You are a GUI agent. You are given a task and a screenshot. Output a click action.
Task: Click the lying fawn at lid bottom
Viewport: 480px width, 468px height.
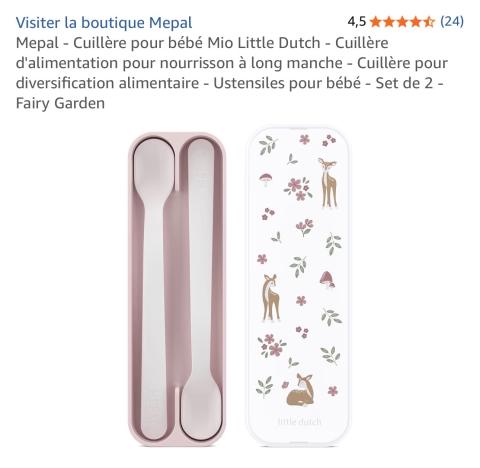click(301, 390)
